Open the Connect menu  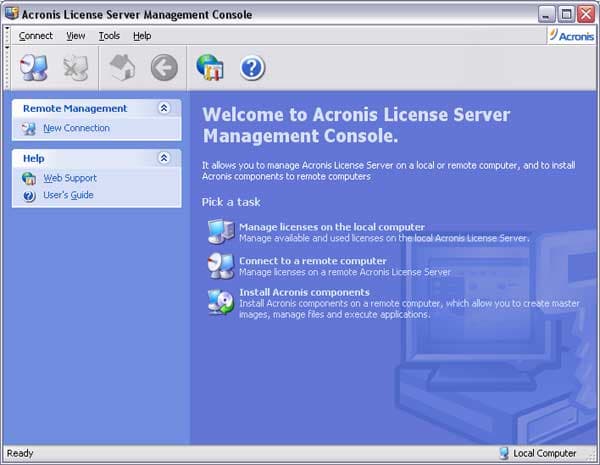(x=36, y=36)
